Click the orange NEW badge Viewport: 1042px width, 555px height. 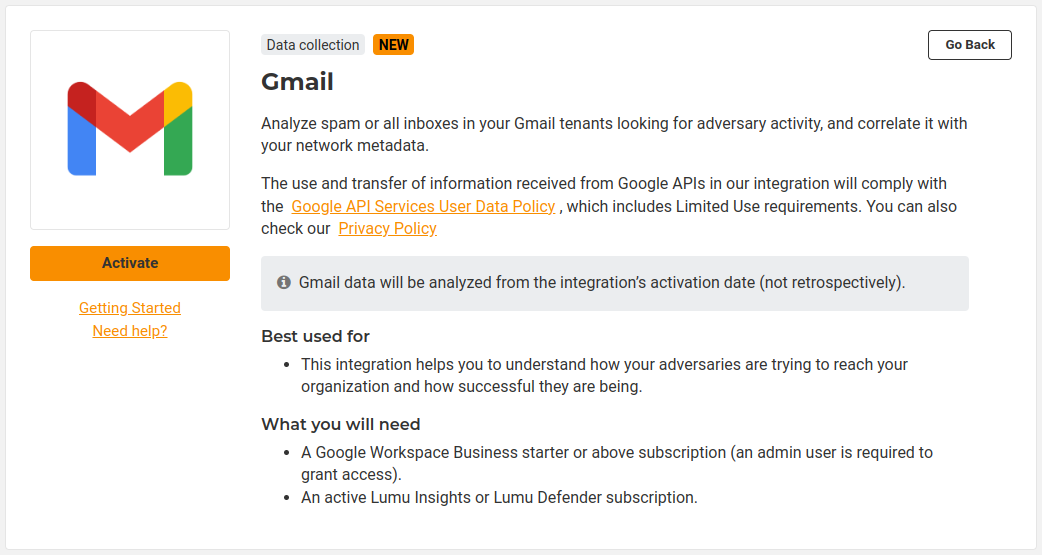pos(393,45)
